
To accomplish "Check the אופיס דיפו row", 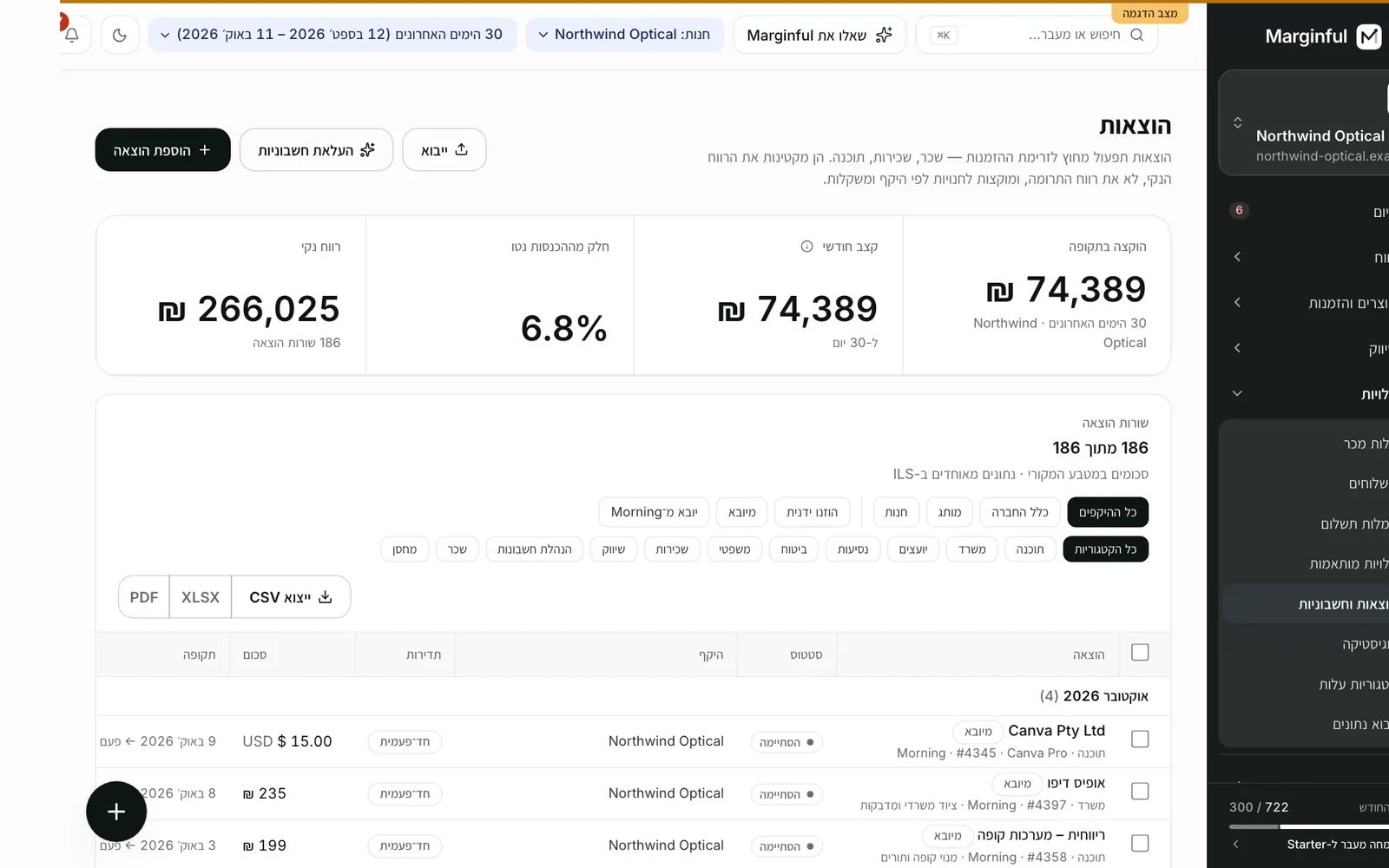I will pos(1140,791).
